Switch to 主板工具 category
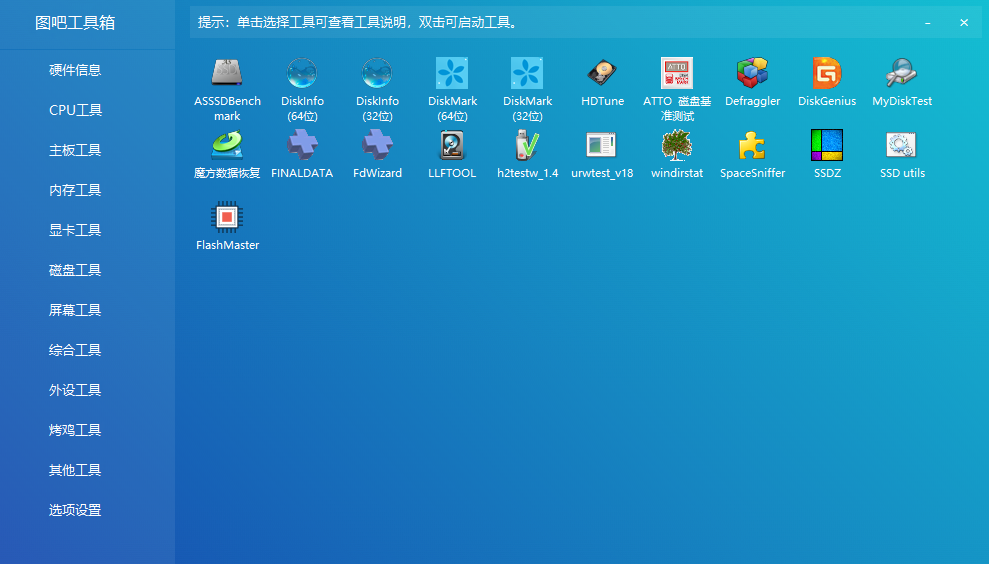989x564 pixels. [75, 150]
